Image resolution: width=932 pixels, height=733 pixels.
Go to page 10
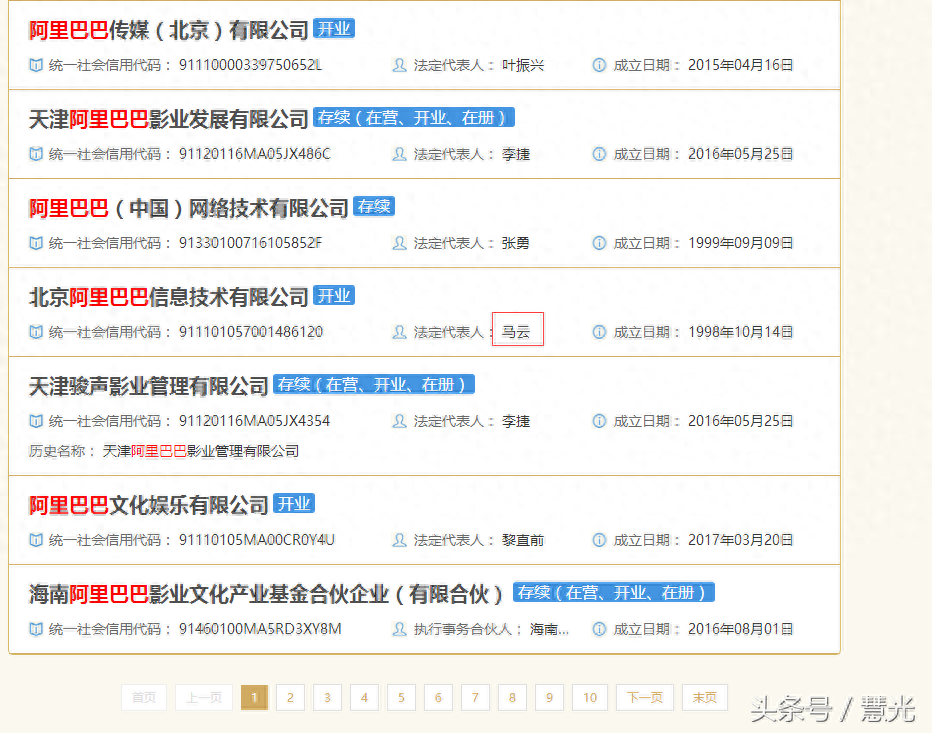[x=590, y=697]
